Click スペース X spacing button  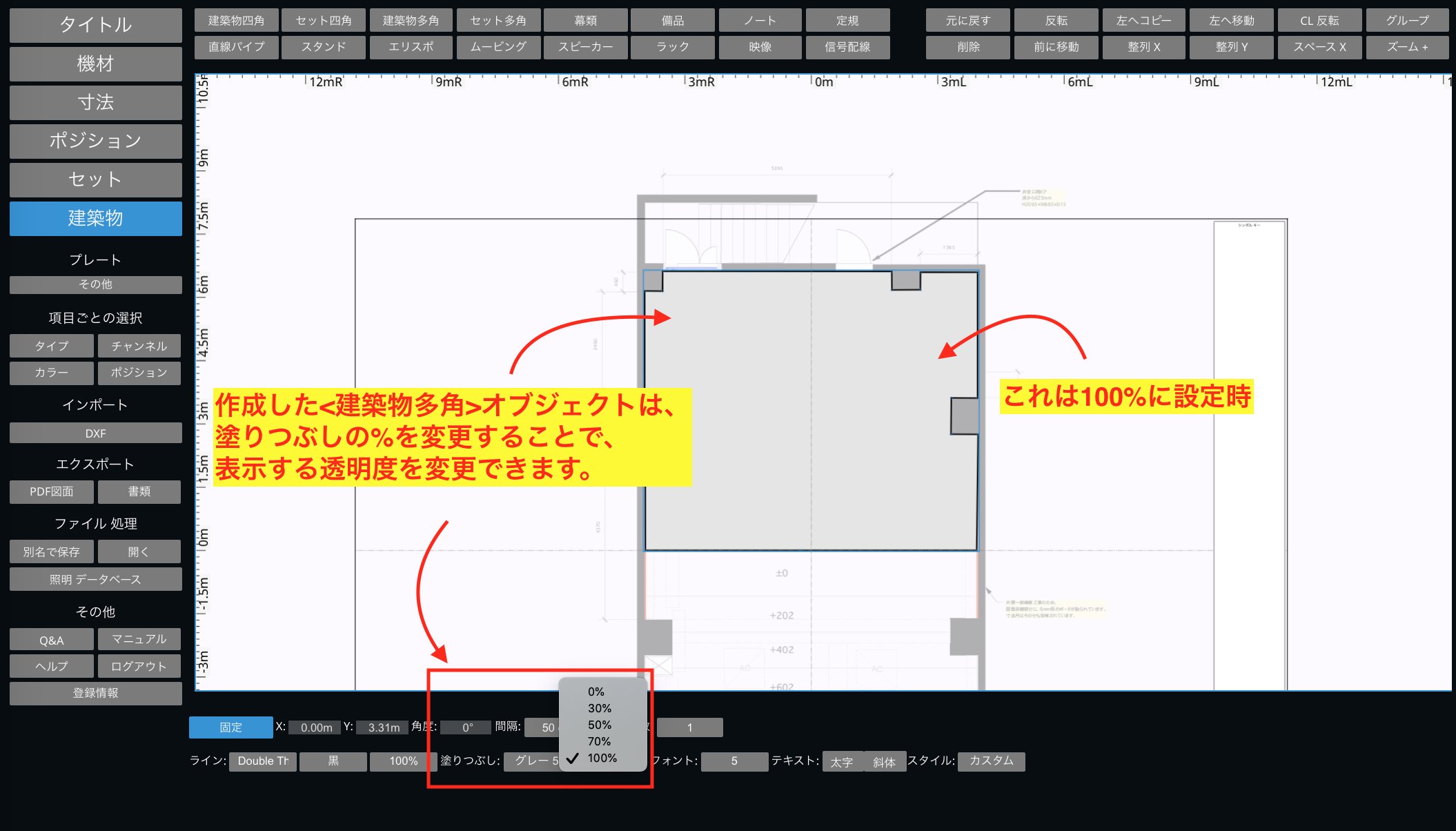[1320, 47]
